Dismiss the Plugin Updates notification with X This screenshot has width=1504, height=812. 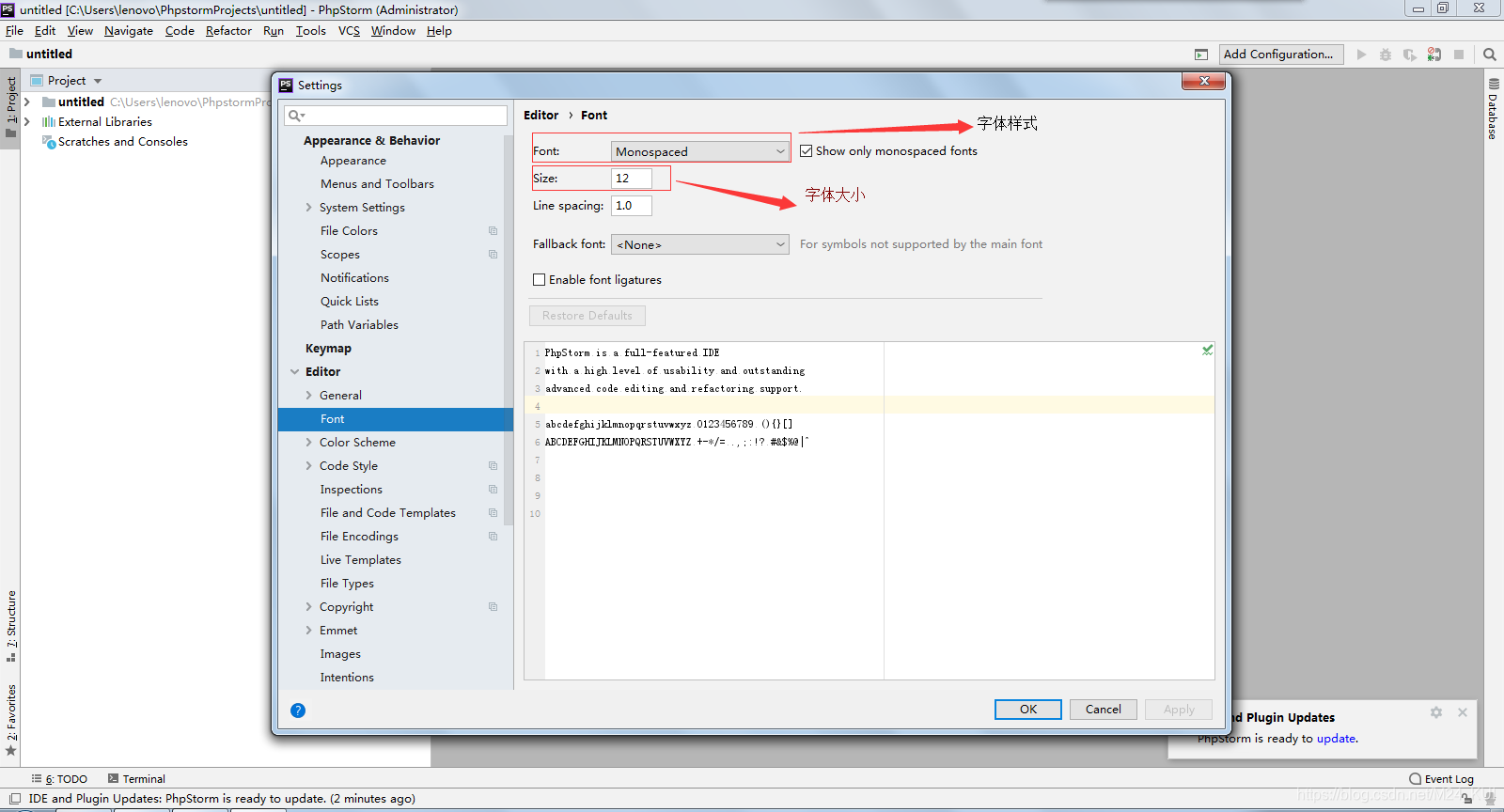[1463, 712]
